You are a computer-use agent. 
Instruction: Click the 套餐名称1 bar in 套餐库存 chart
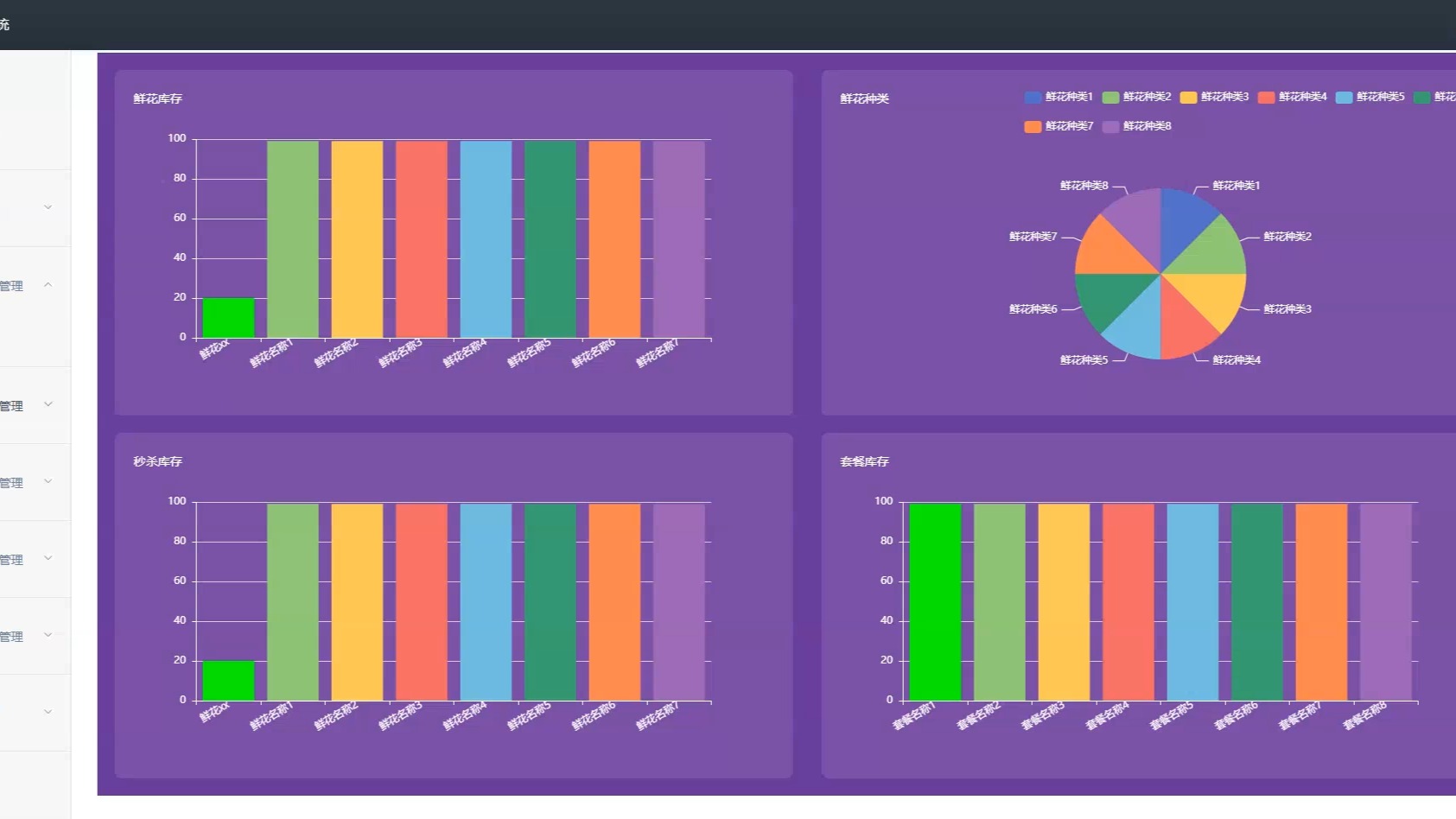pos(935,602)
